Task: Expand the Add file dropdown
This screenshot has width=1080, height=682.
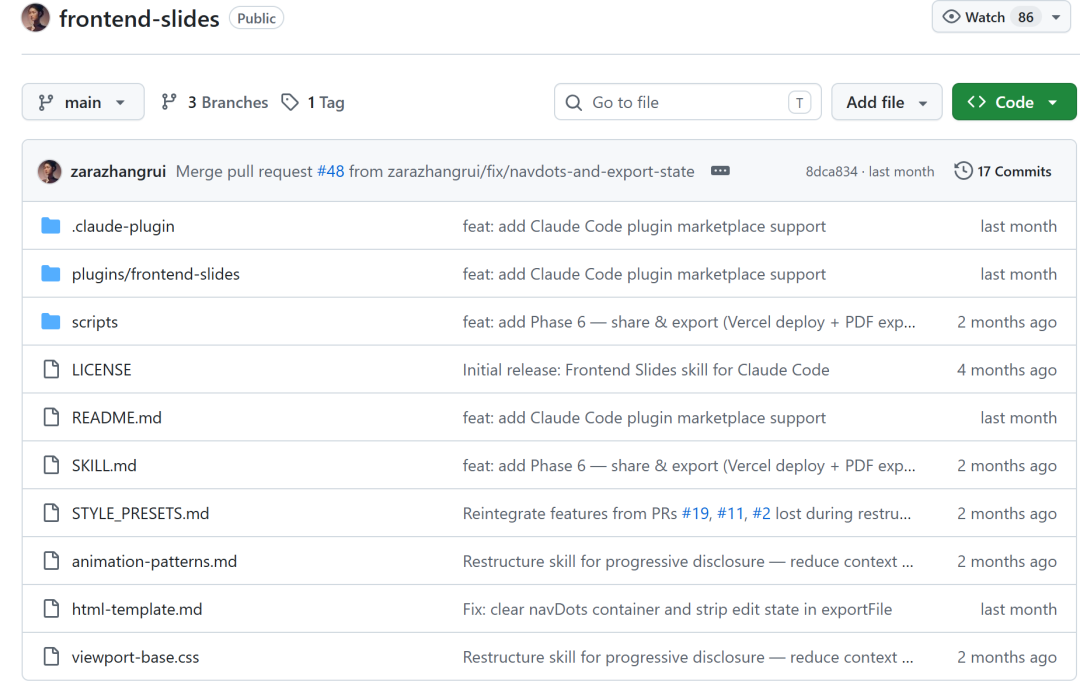Action: 886,102
